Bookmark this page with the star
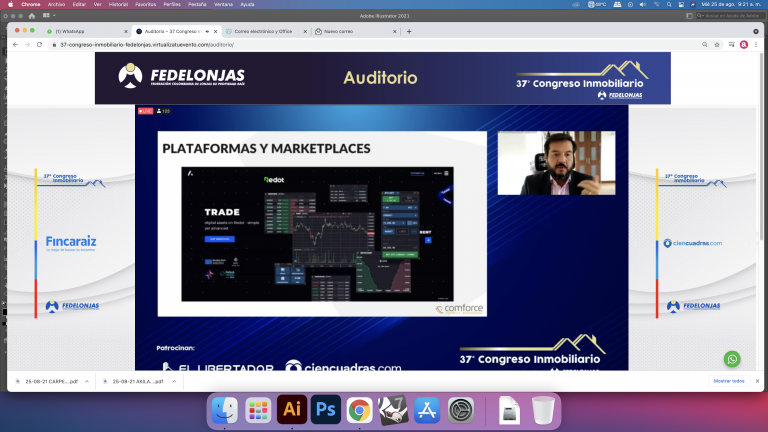This screenshot has height=432, width=768. point(717,45)
